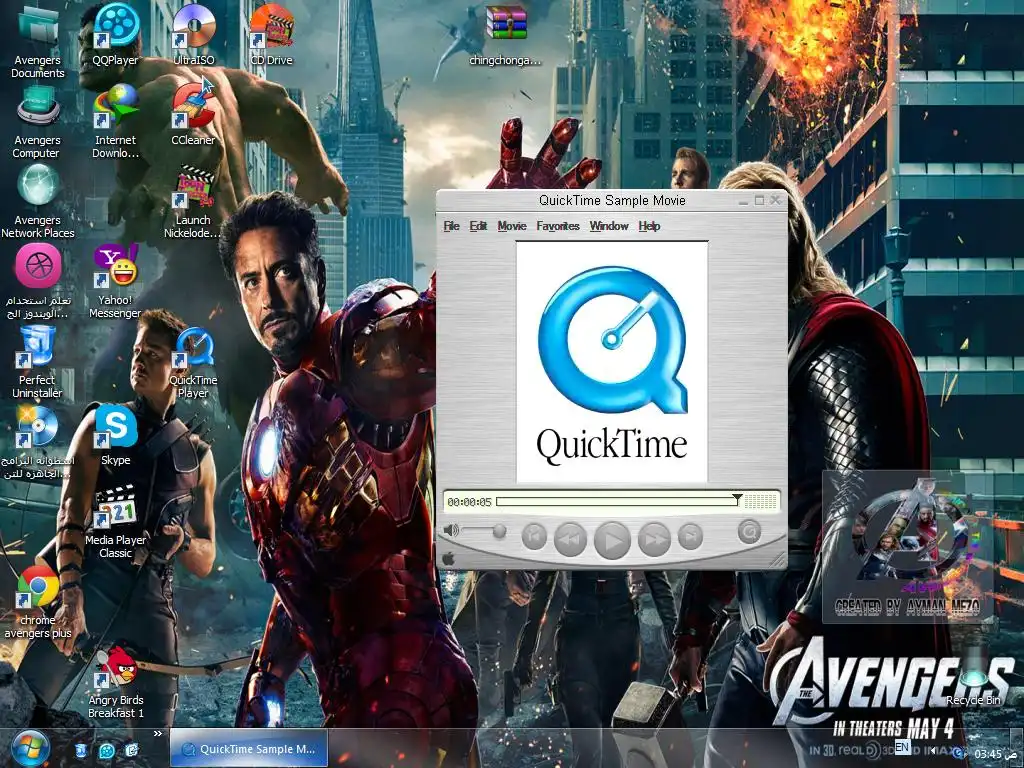Jump to movie end button

click(690, 537)
